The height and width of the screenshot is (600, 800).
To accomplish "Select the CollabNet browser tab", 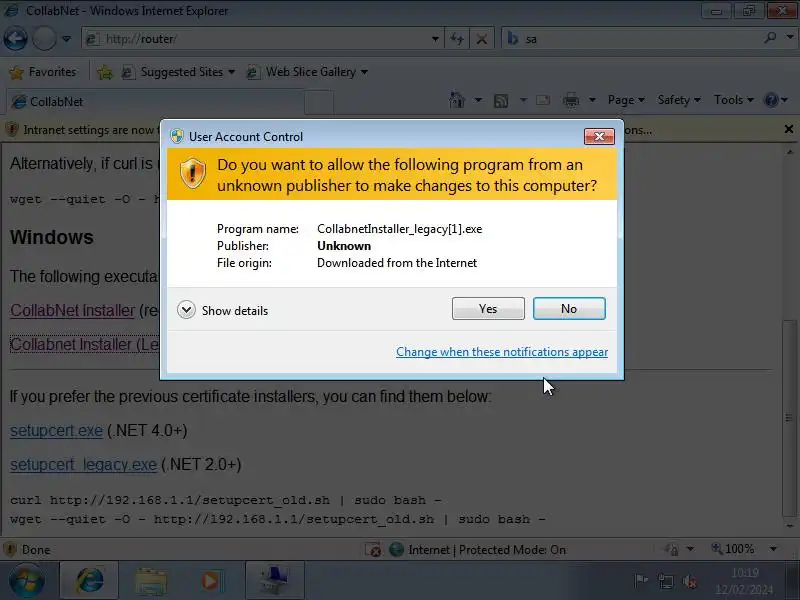I will pyautogui.click(x=156, y=102).
